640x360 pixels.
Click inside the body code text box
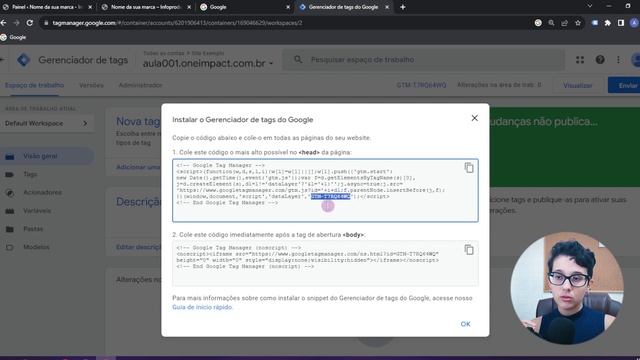pyautogui.click(x=325, y=263)
